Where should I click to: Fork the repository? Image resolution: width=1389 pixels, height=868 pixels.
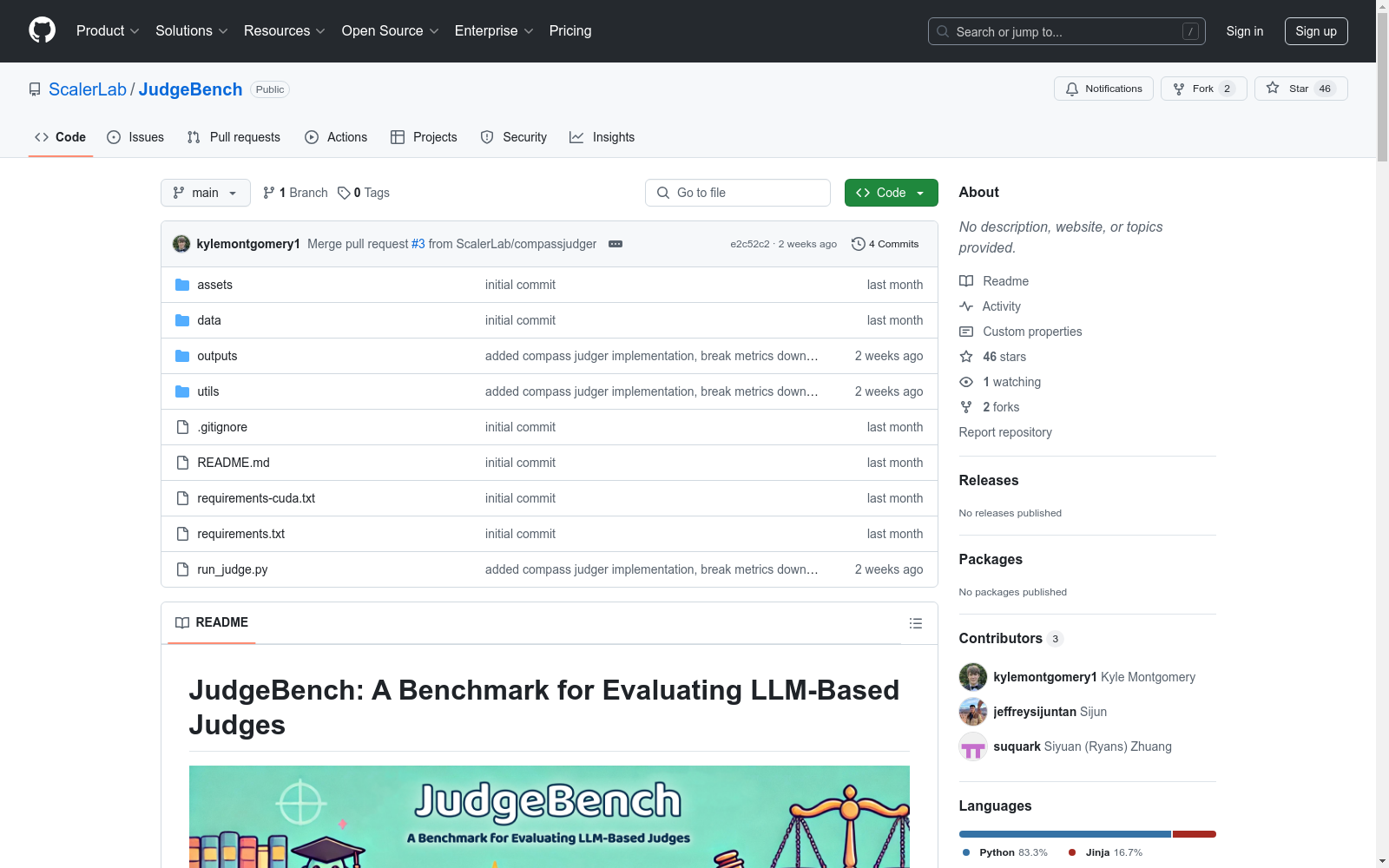click(1204, 89)
